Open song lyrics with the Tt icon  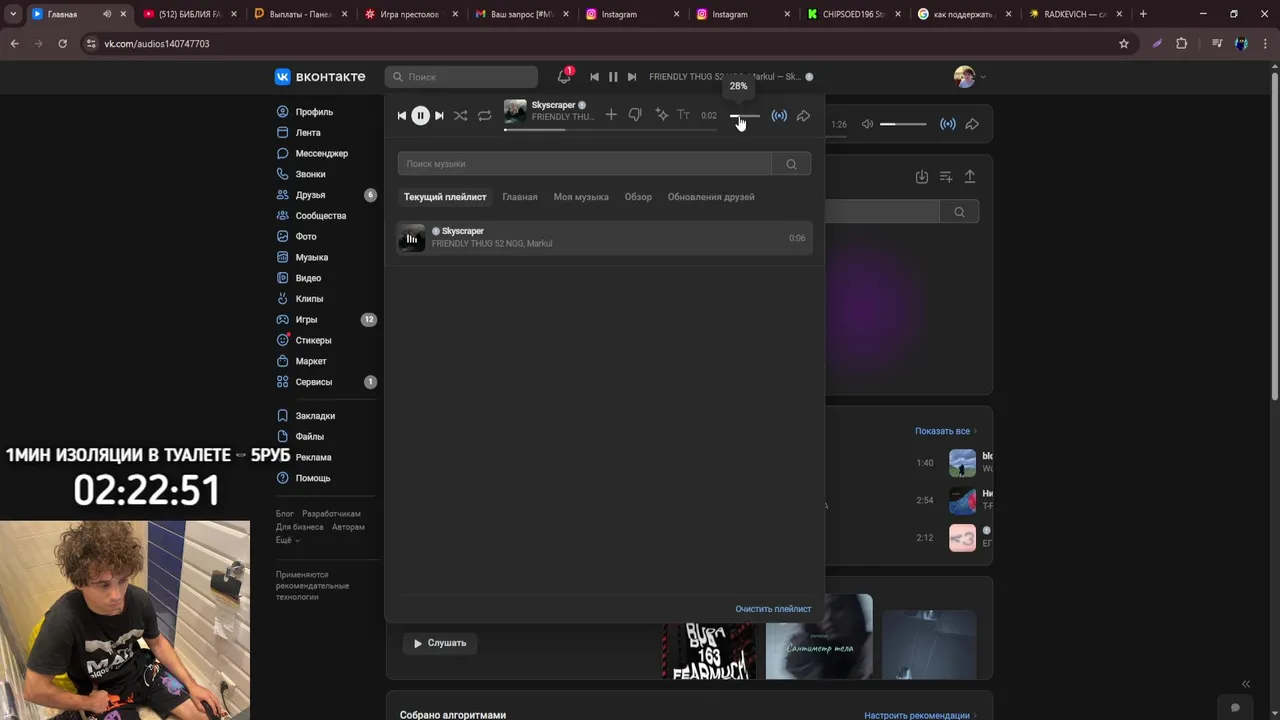click(x=684, y=115)
